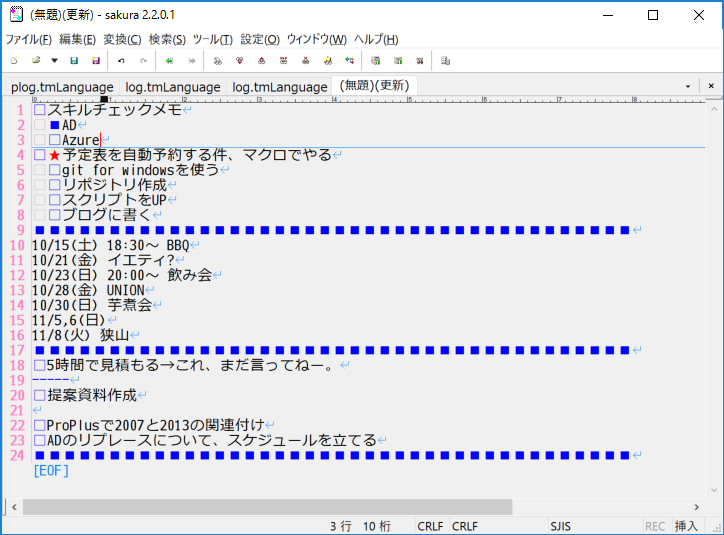Viewport: 724px width, 535px height.
Task: Open the 検索(S) menu
Action: pyautogui.click(x=167, y=40)
